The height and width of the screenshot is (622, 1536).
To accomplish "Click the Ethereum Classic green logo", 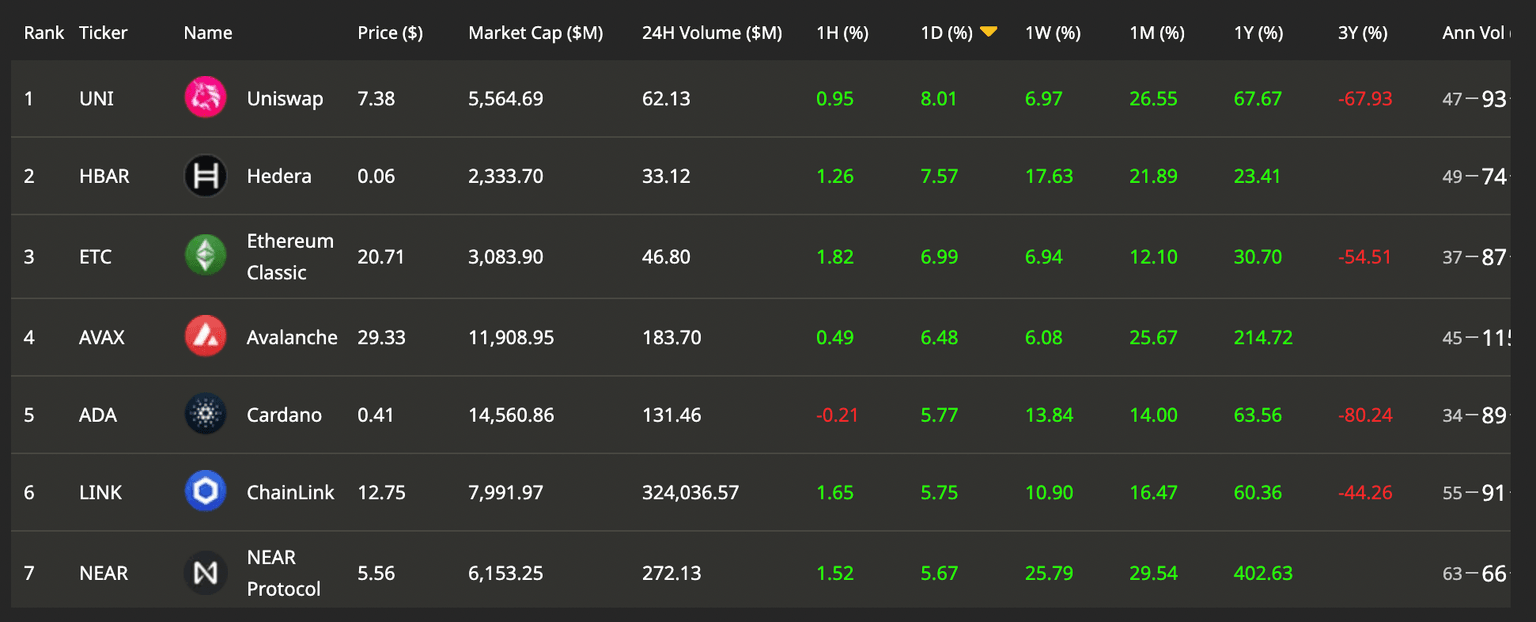I will click(205, 256).
